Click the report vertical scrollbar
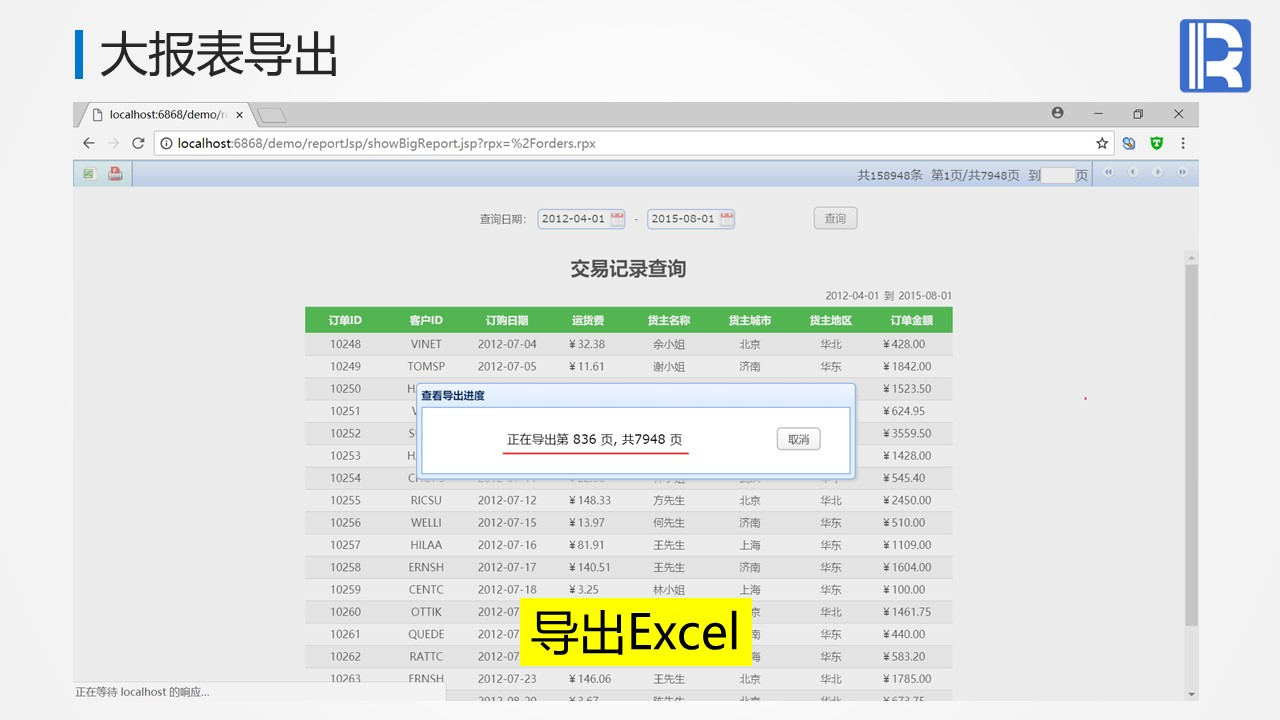Viewport: 1280px width, 720px height. coord(1190,445)
